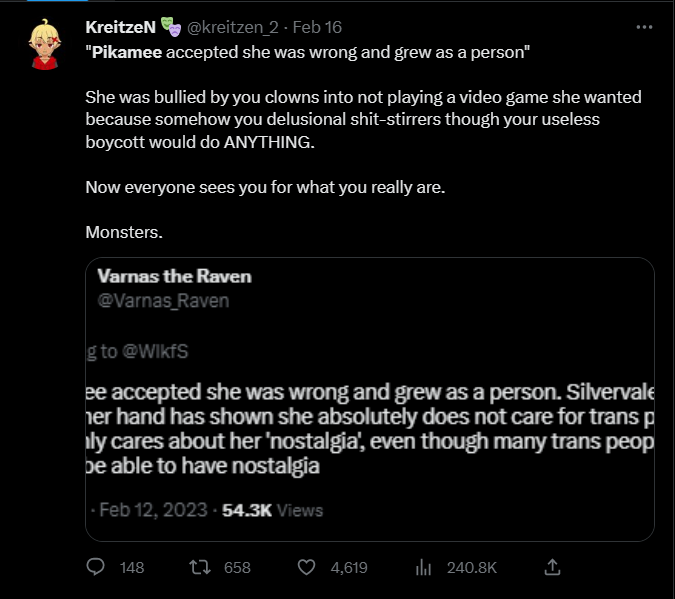Retweet this post via the retweet icon

201,567
